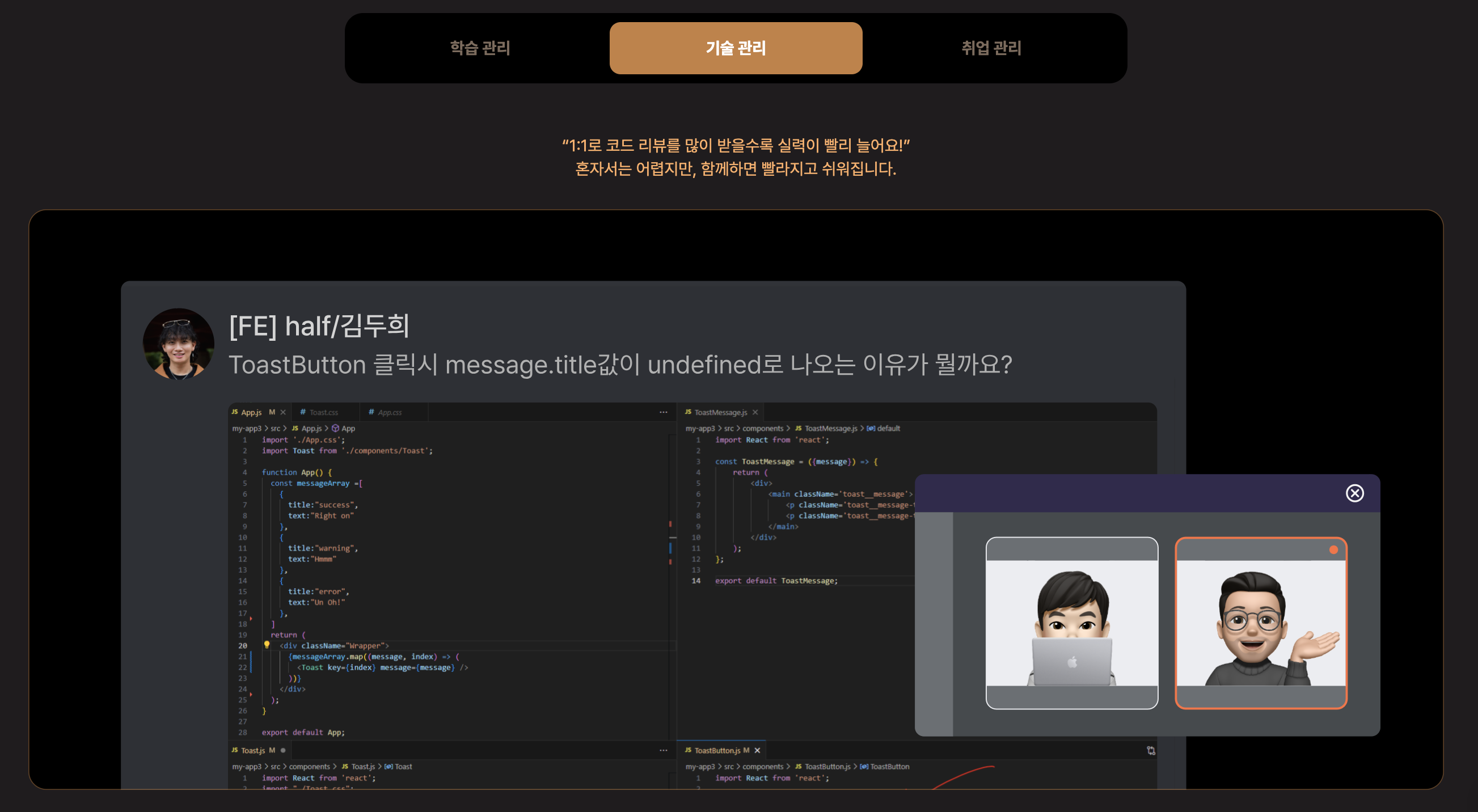Expand my-app3 breadcrumb in Toast.js path

pos(246,766)
